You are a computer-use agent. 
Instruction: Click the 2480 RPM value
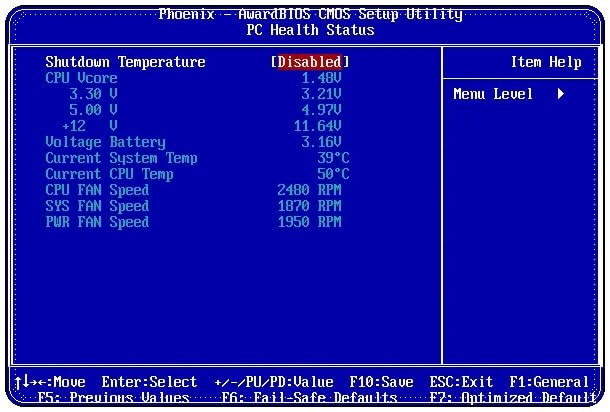309,189
